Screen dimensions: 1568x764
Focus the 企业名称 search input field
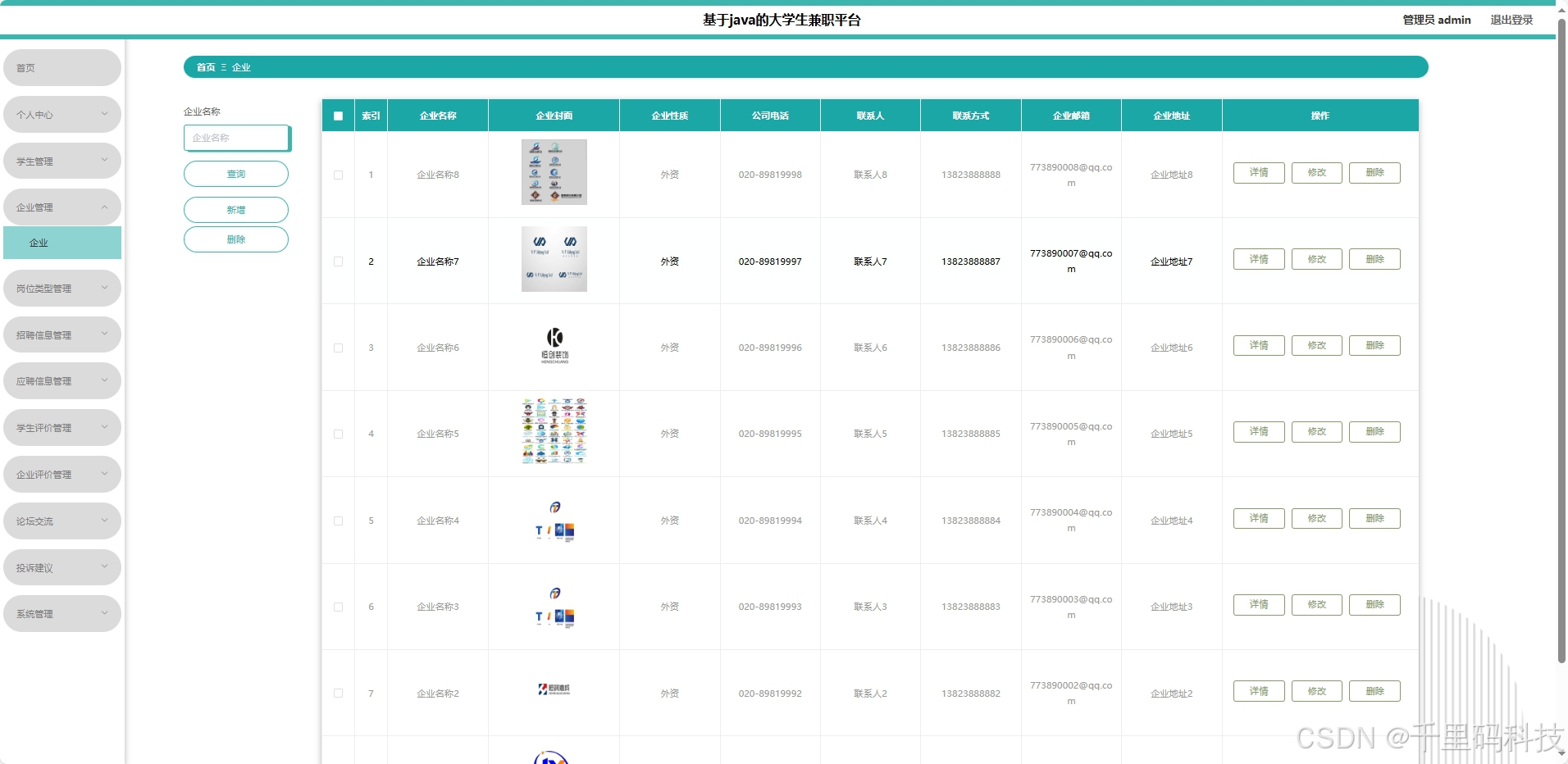tap(237, 138)
